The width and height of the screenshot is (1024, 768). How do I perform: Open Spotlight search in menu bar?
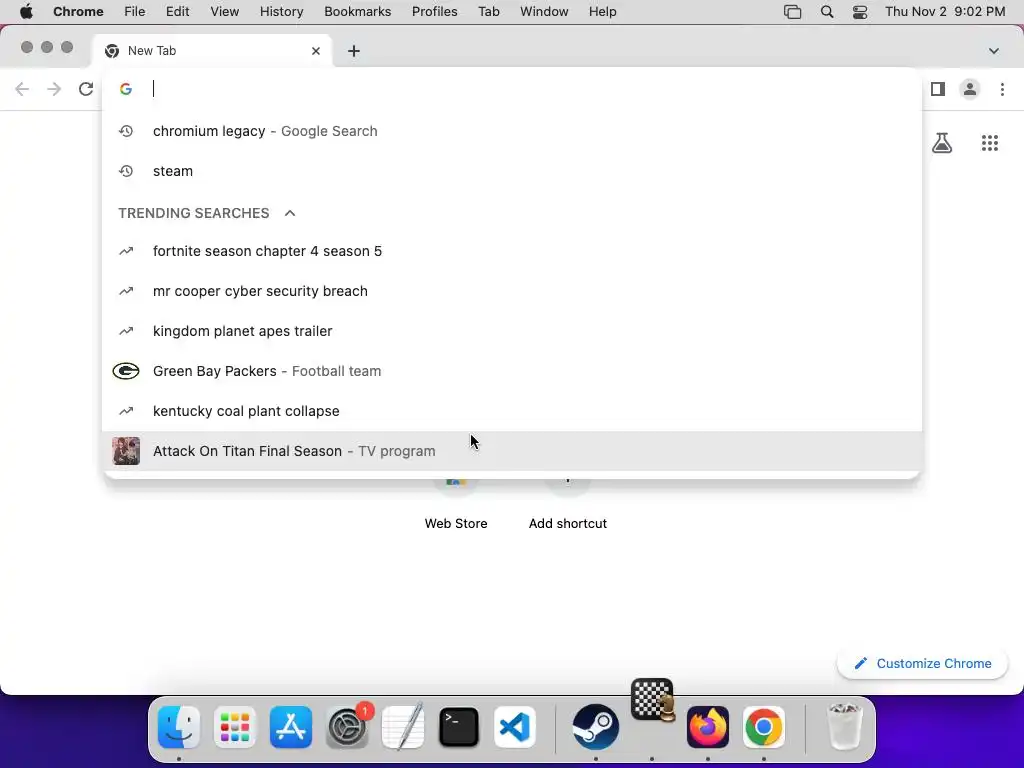(x=827, y=12)
